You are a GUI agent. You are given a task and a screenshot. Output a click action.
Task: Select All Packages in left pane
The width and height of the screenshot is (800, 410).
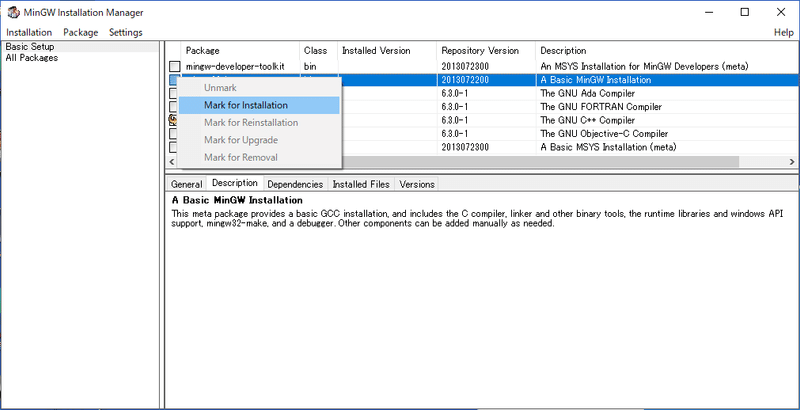pos(32,58)
